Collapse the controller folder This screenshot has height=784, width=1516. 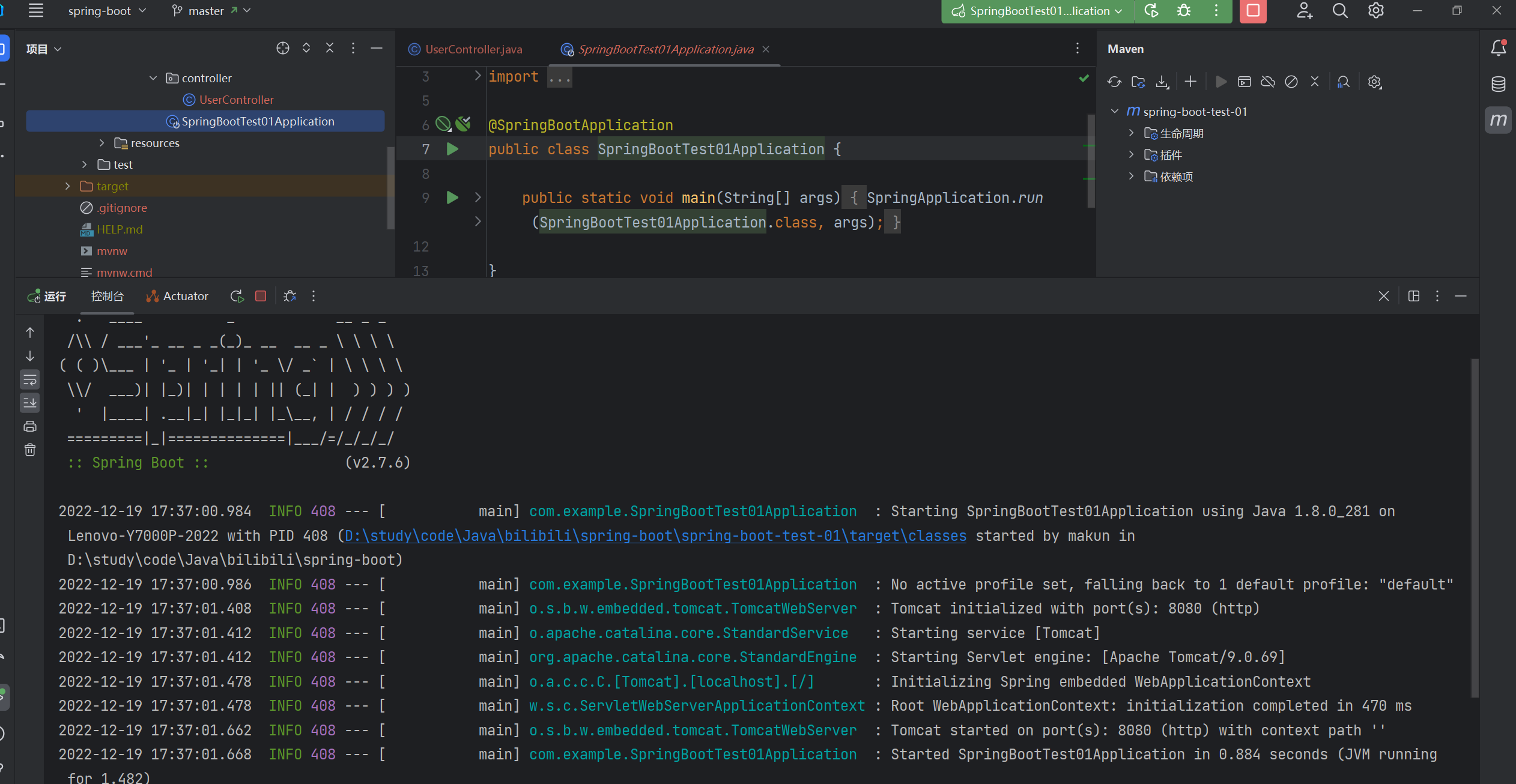(153, 78)
